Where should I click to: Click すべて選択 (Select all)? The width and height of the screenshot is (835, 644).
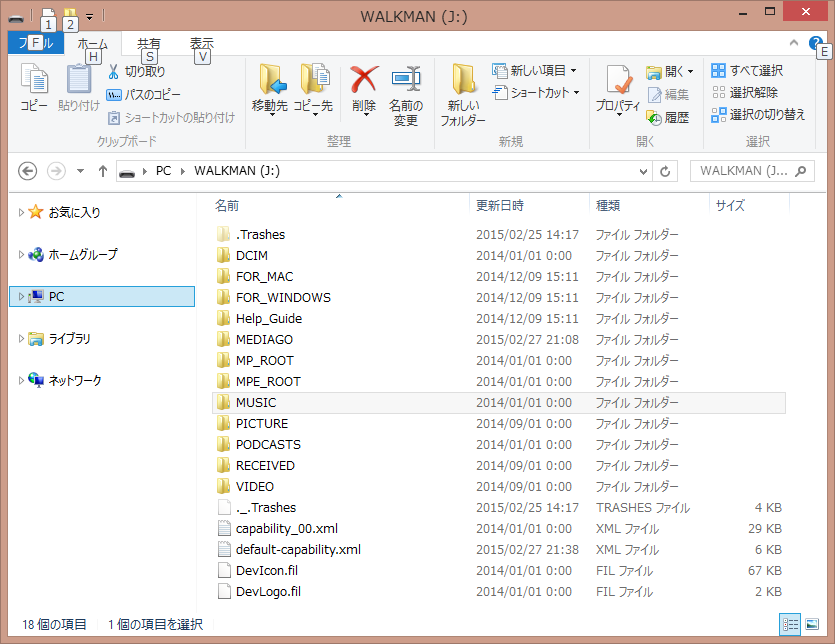pyautogui.click(x=747, y=70)
